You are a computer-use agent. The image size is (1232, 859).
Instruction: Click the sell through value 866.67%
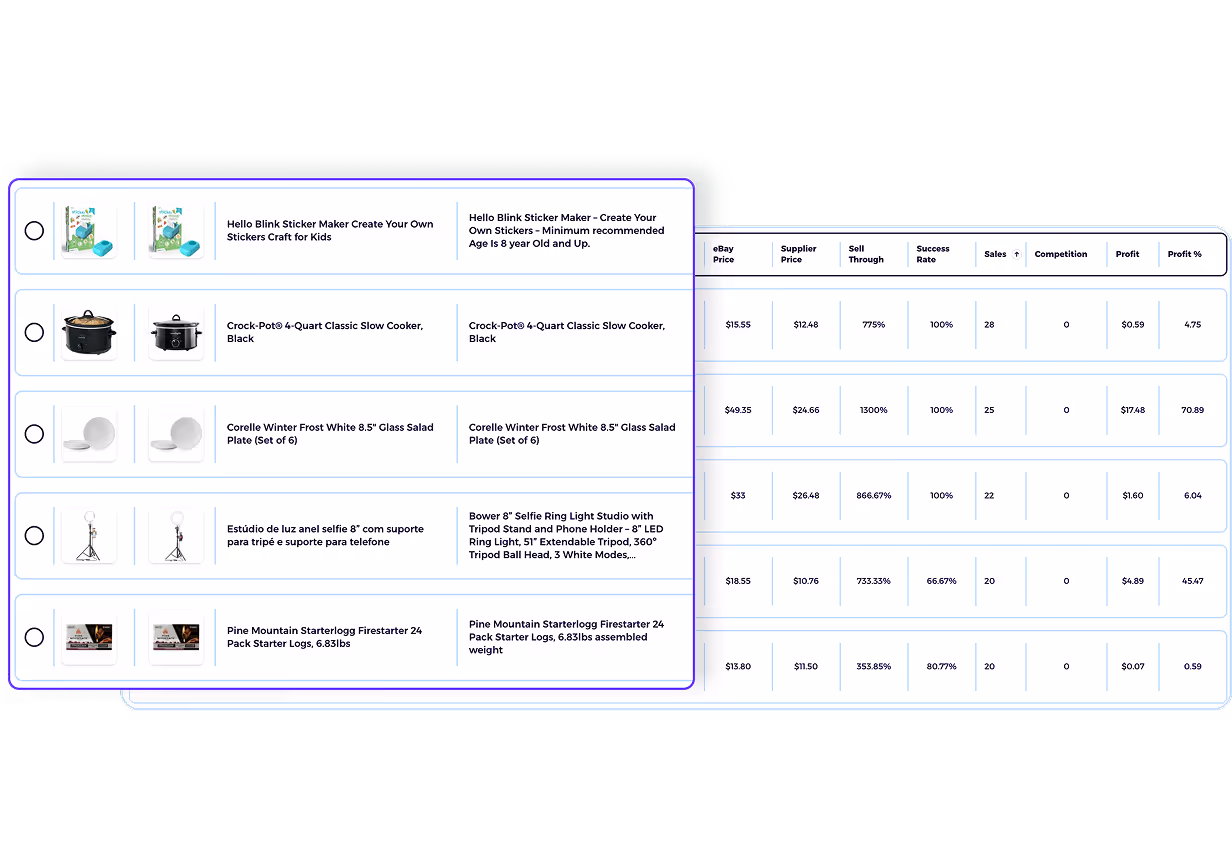[x=873, y=496]
